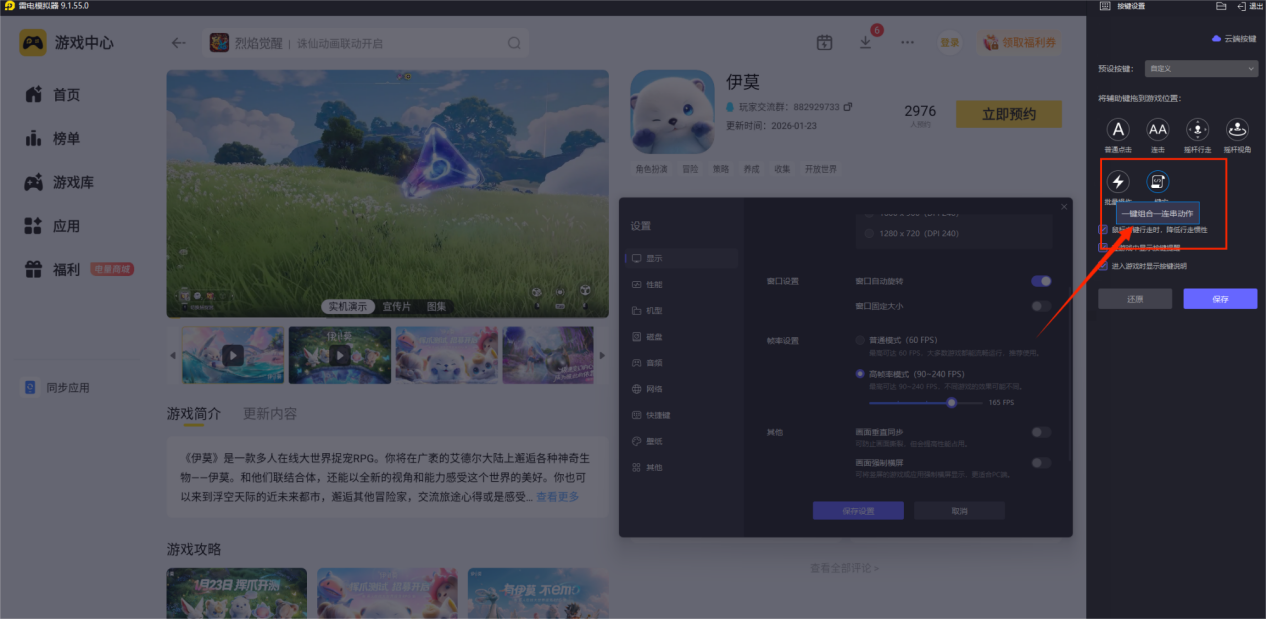The image size is (1266, 619).
Task: Select the 普通点击 key icon
Action: click(1118, 129)
